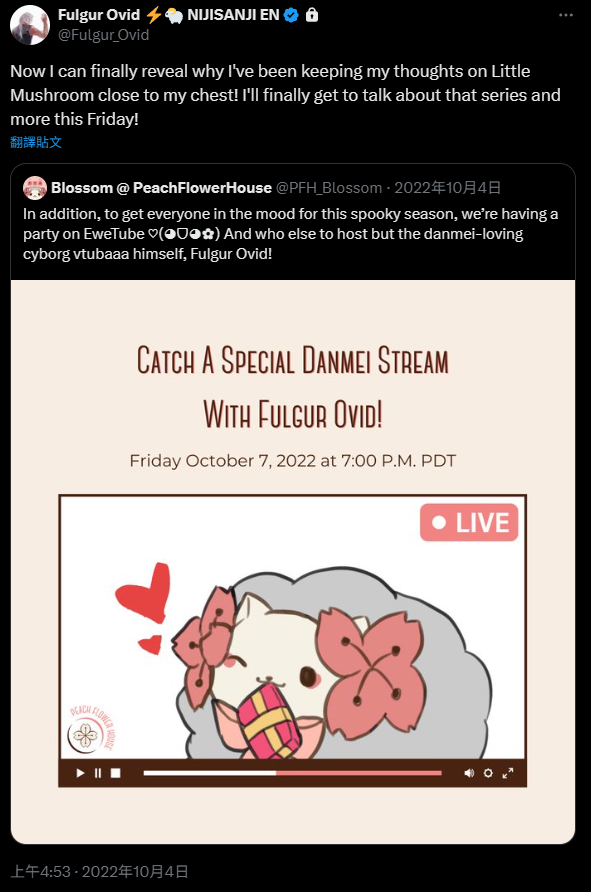591x892 pixels.
Task: Open Blossom's quoted tweet avatar
Action: (x=35, y=188)
